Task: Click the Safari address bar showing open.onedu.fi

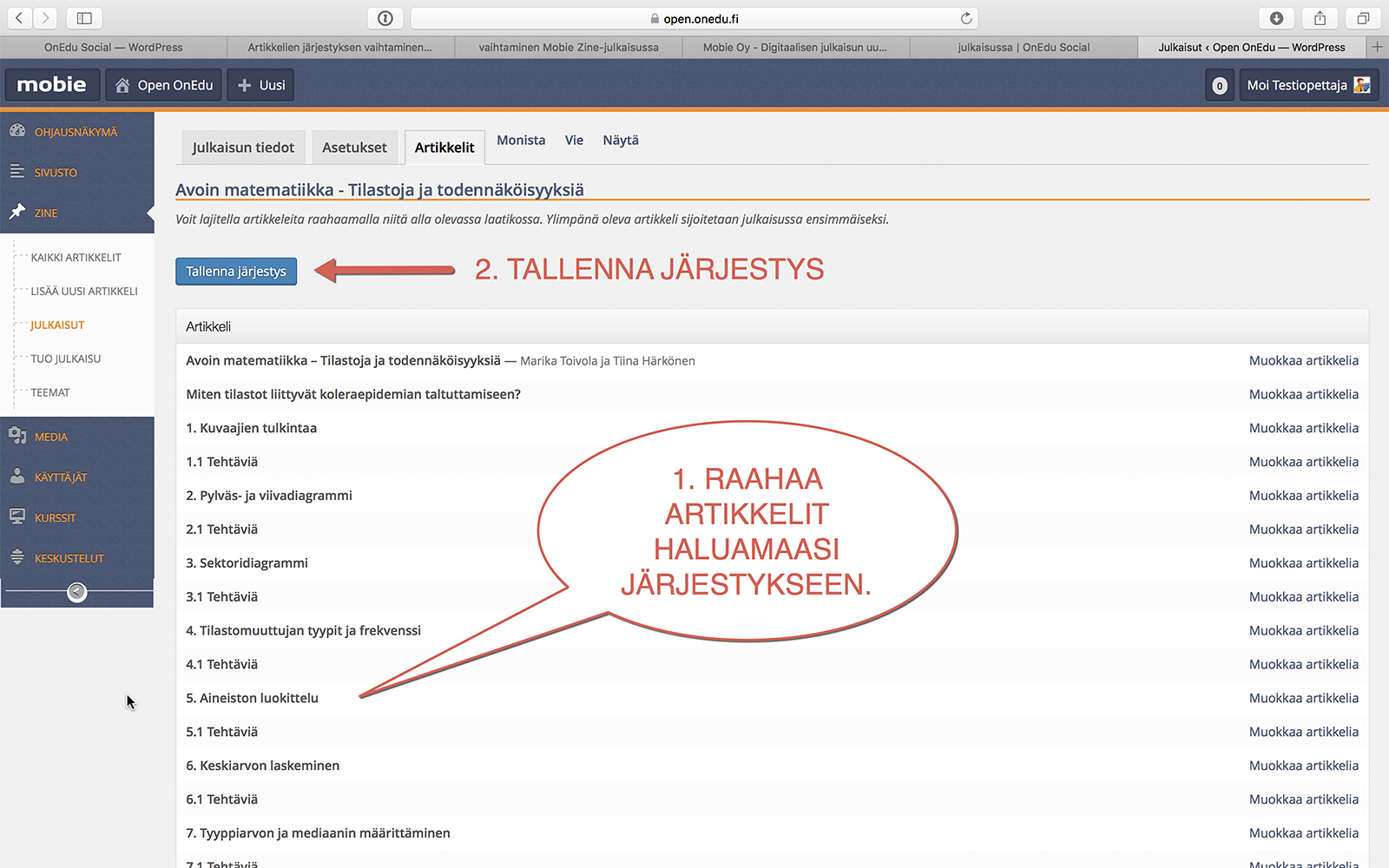Action: (694, 18)
